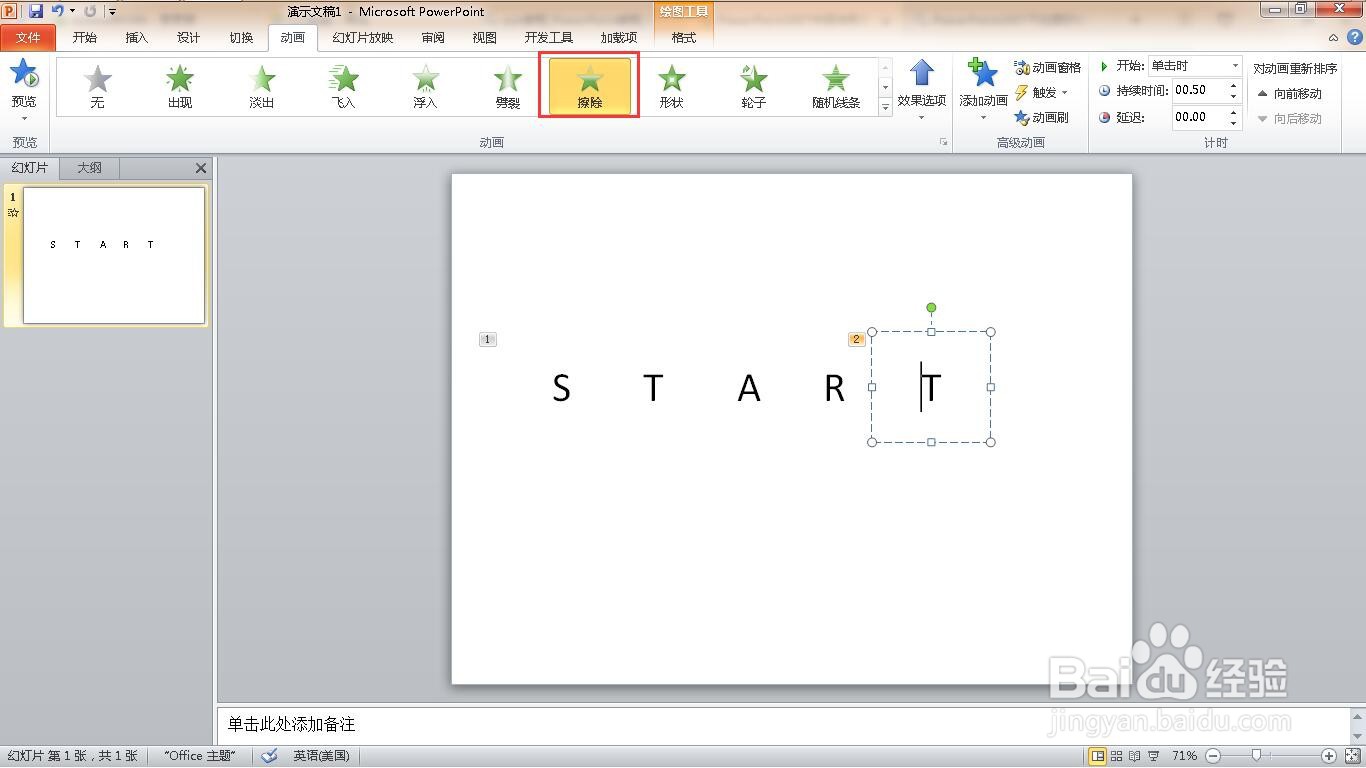Click animation marker 1 on the slide

487,340
